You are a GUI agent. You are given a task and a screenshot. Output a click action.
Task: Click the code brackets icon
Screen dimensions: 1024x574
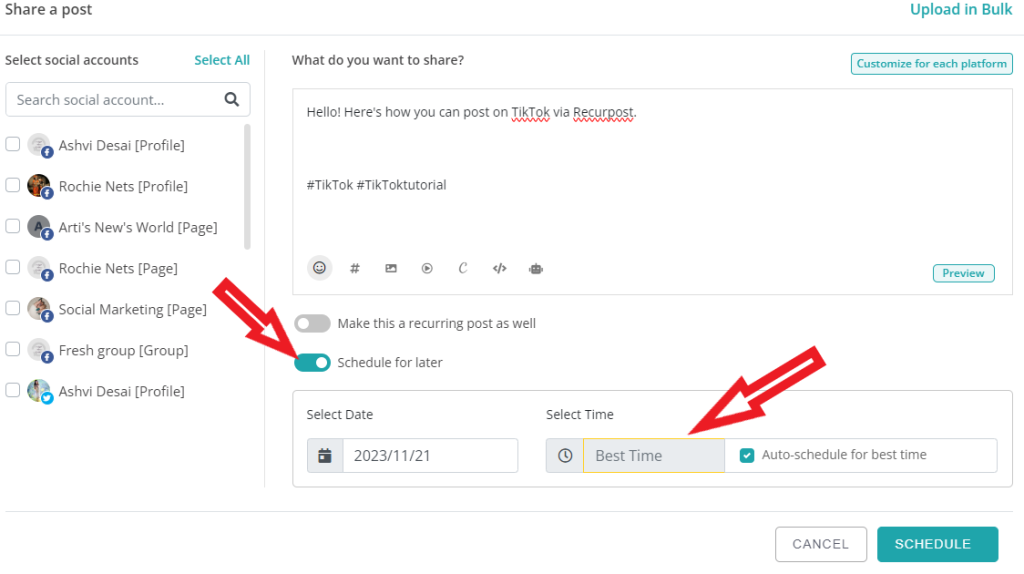(500, 268)
